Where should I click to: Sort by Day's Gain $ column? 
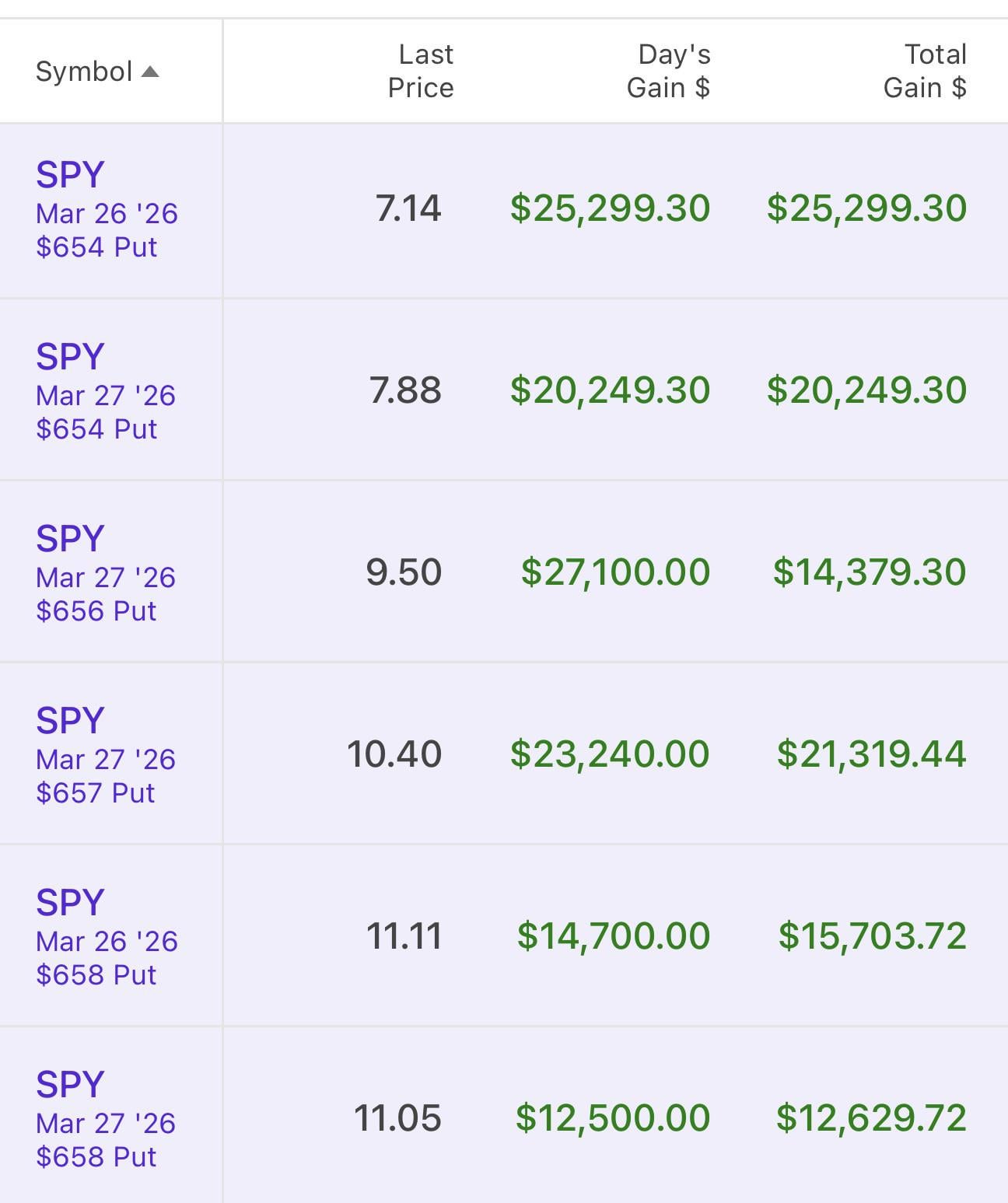click(x=668, y=71)
